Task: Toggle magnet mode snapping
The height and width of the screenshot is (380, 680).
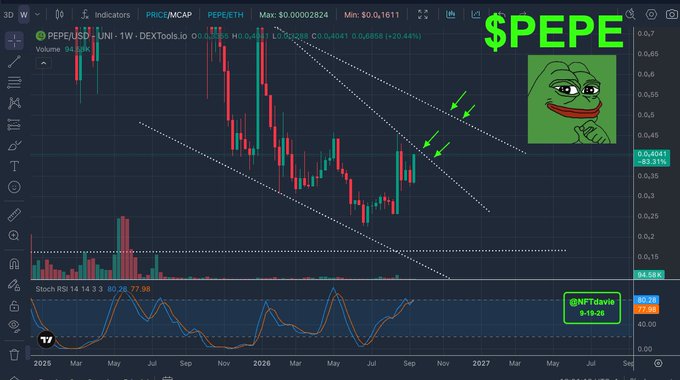Action: [14, 264]
